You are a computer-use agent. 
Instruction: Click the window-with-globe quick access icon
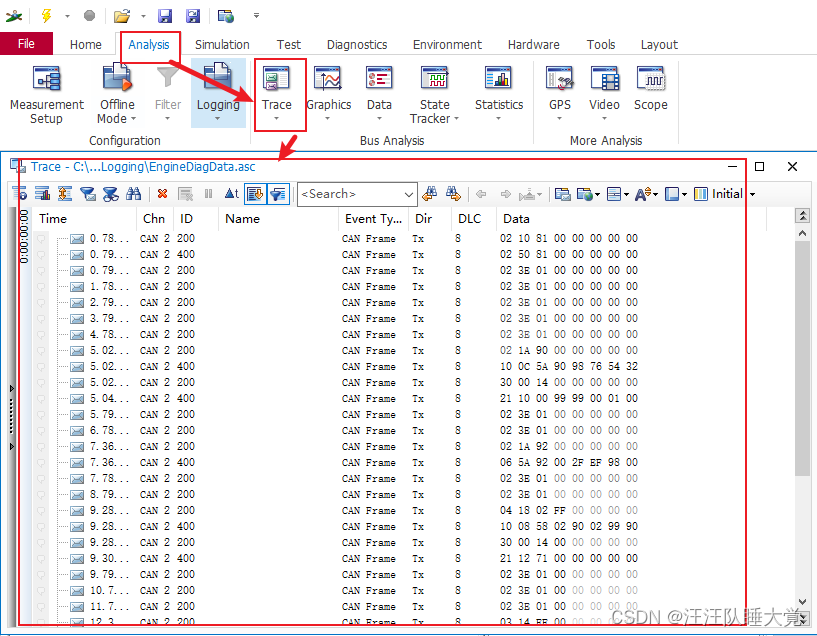226,16
